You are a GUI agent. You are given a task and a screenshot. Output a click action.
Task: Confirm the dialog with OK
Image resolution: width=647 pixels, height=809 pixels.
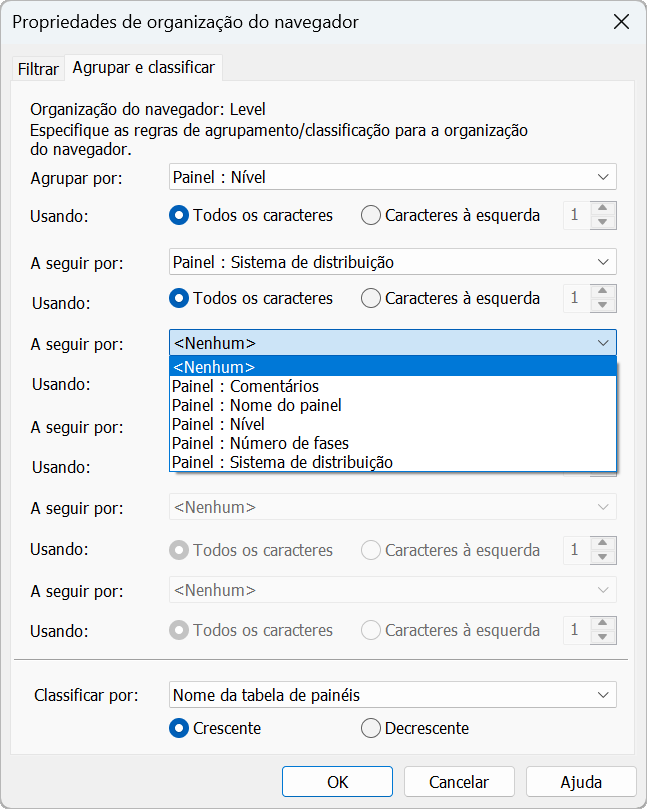point(337,782)
